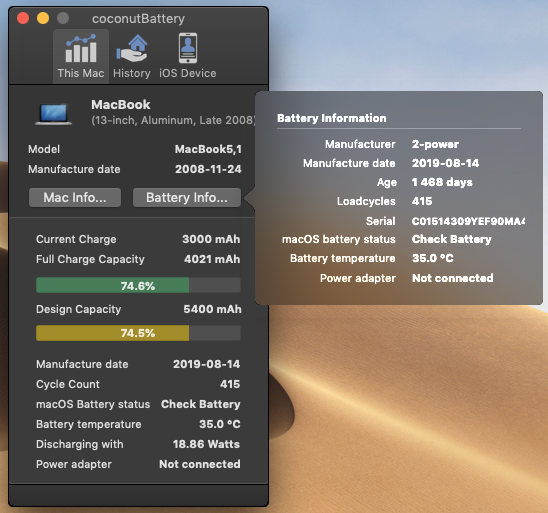
Task: Click the Battery Information popover heading
Action: click(x=332, y=118)
